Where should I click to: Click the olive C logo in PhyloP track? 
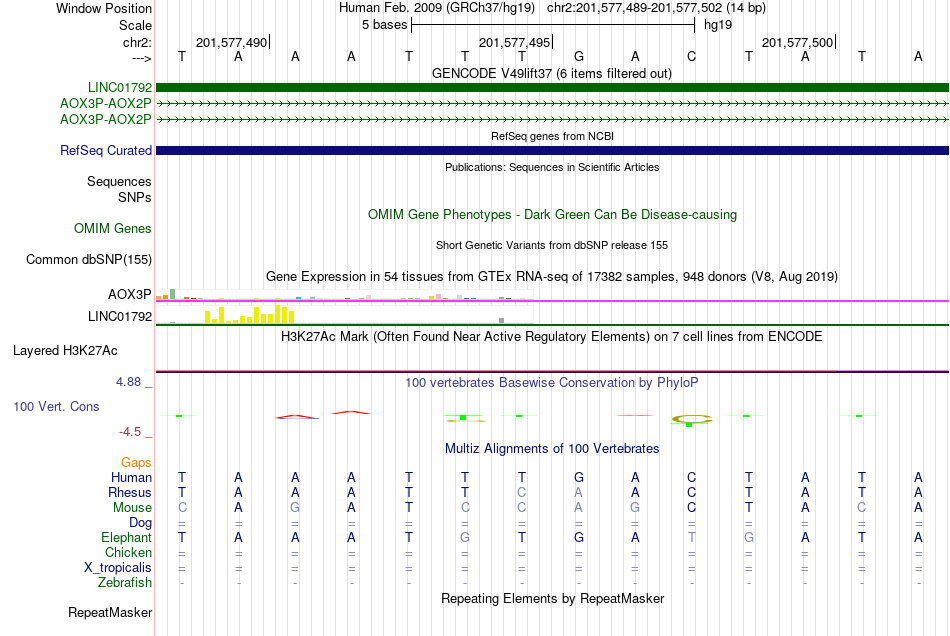692,419
